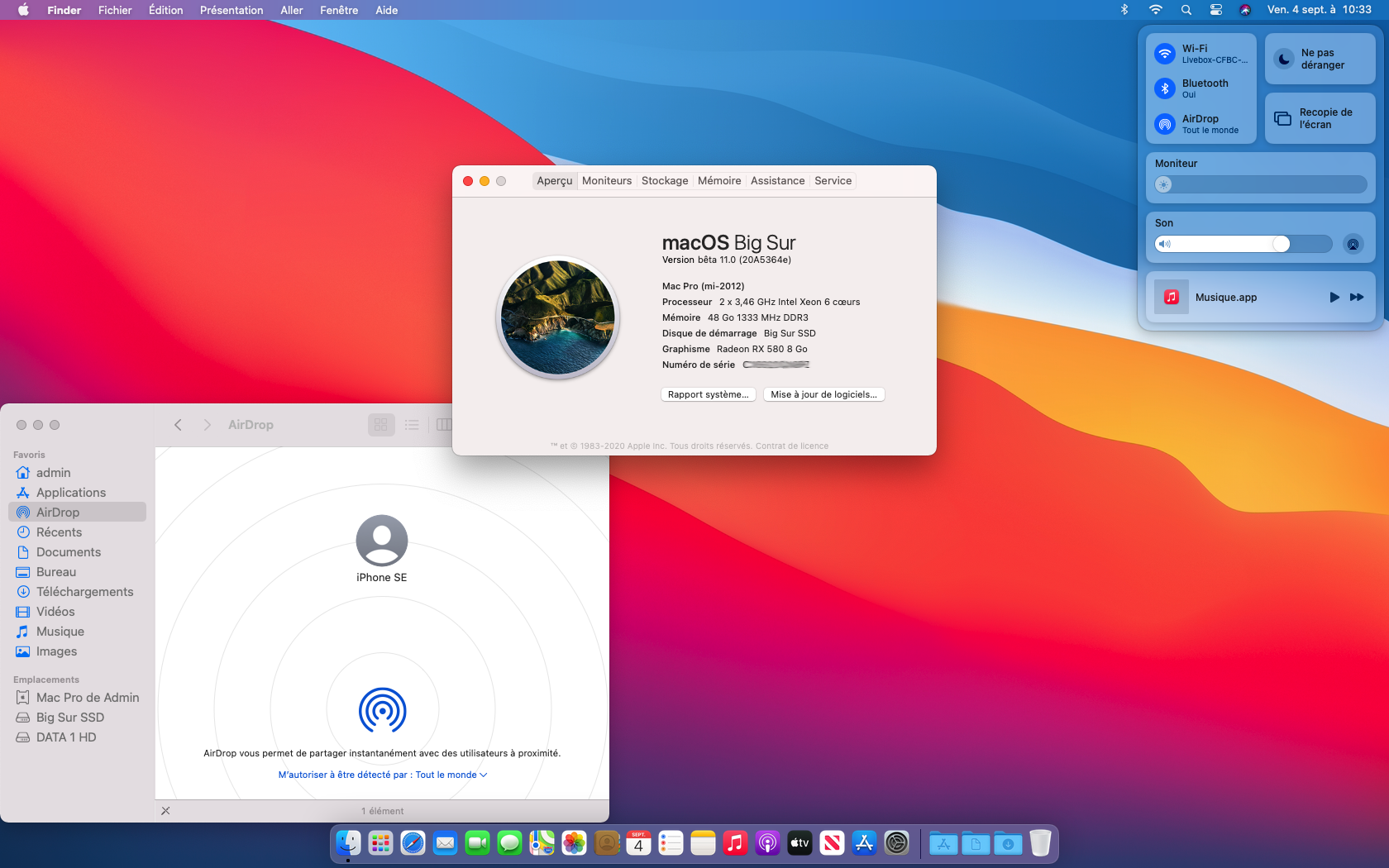Switch Finder window to icon view

click(381, 425)
